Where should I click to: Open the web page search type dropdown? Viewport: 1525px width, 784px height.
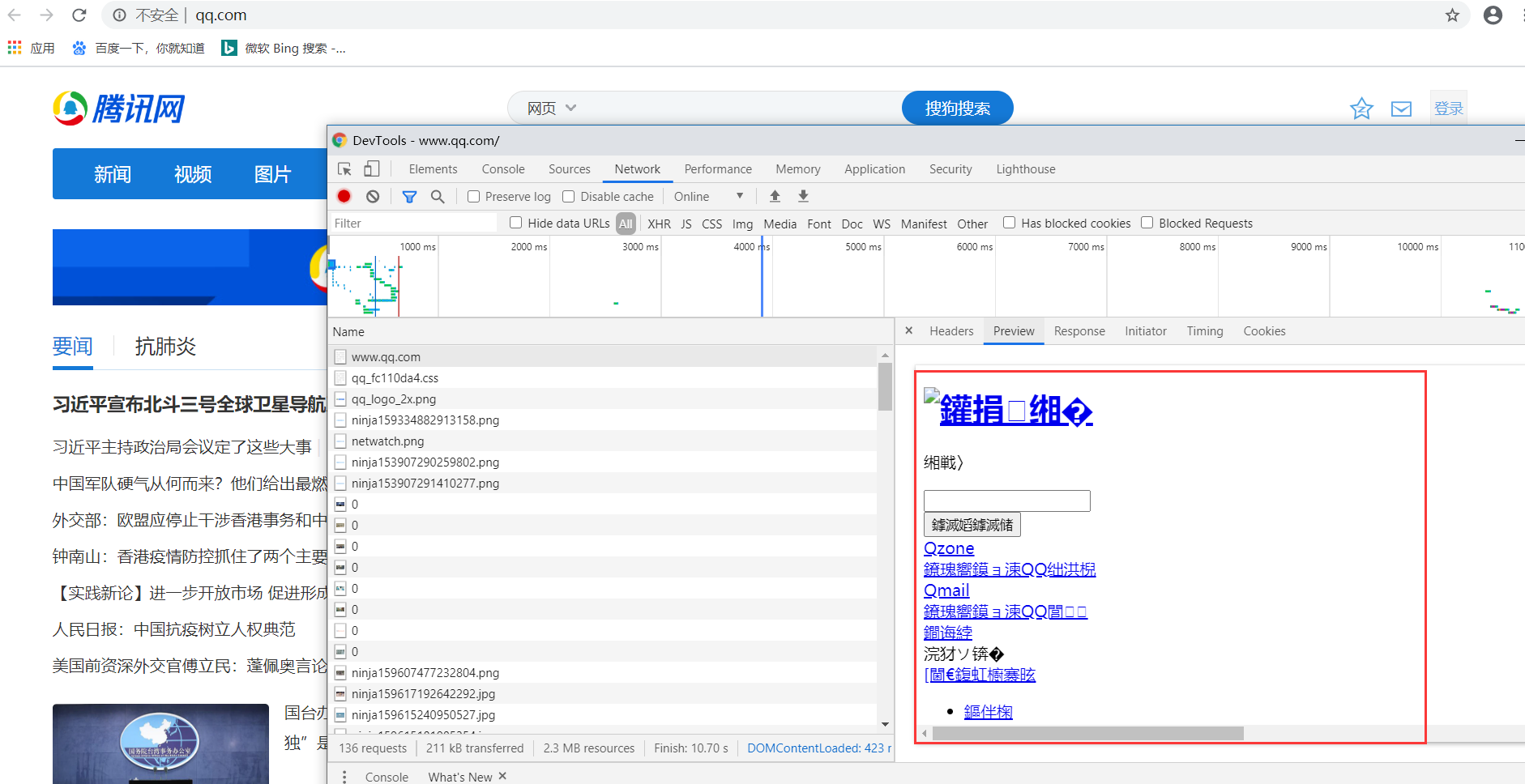coord(552,108)
